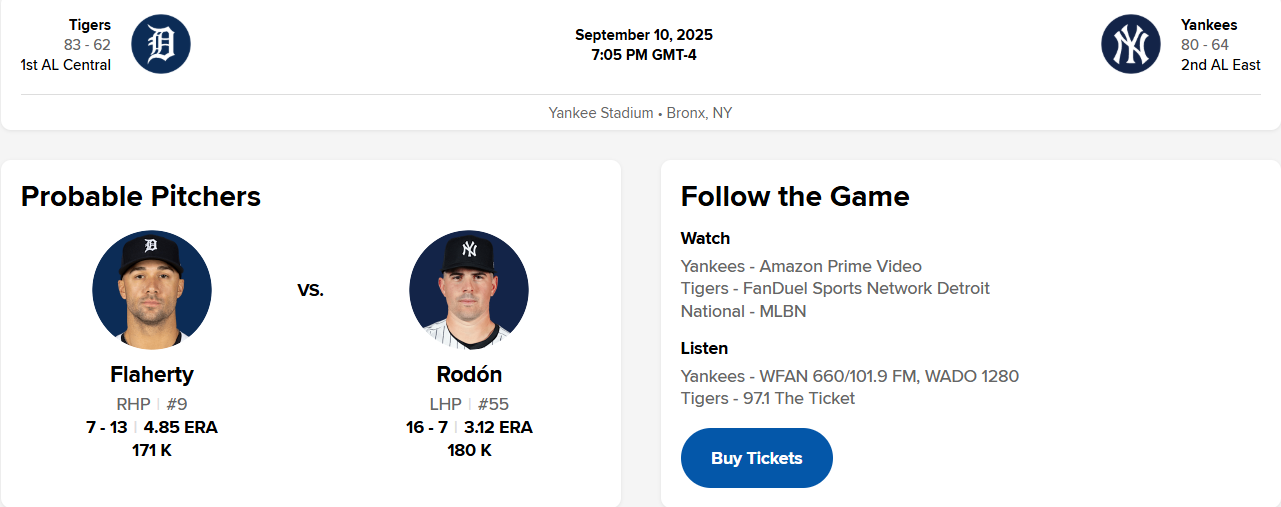Select the Tigers team name in header
This screenshot has height=507, width=1281.
tap(90, 25)
